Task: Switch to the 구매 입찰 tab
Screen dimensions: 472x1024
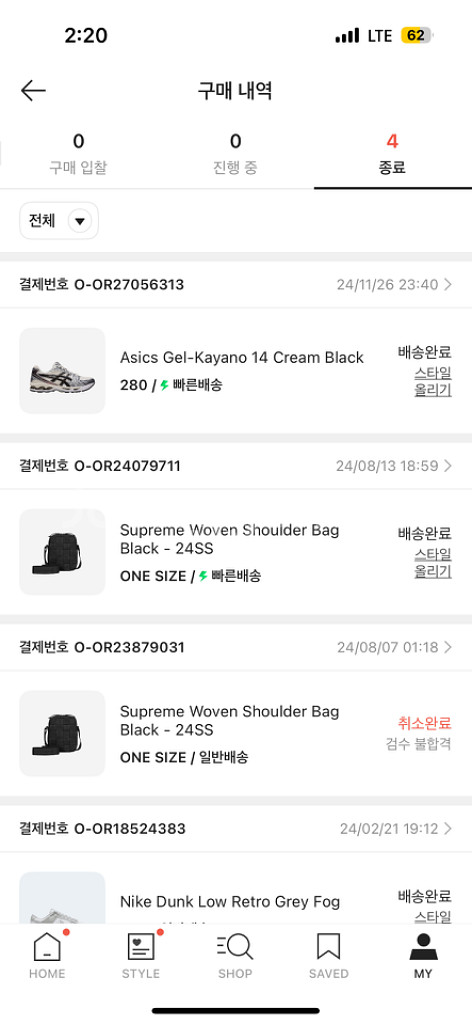Action: click(x=78, y=154)
